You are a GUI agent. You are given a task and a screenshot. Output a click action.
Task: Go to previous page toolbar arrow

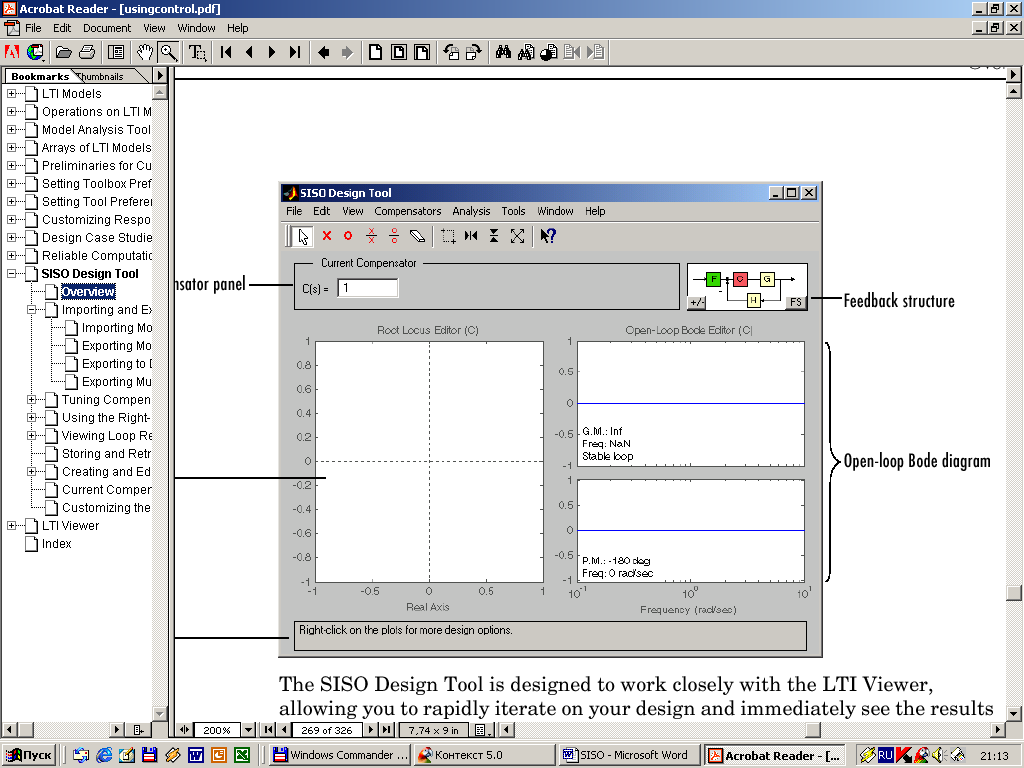click(x=249, y=52)
